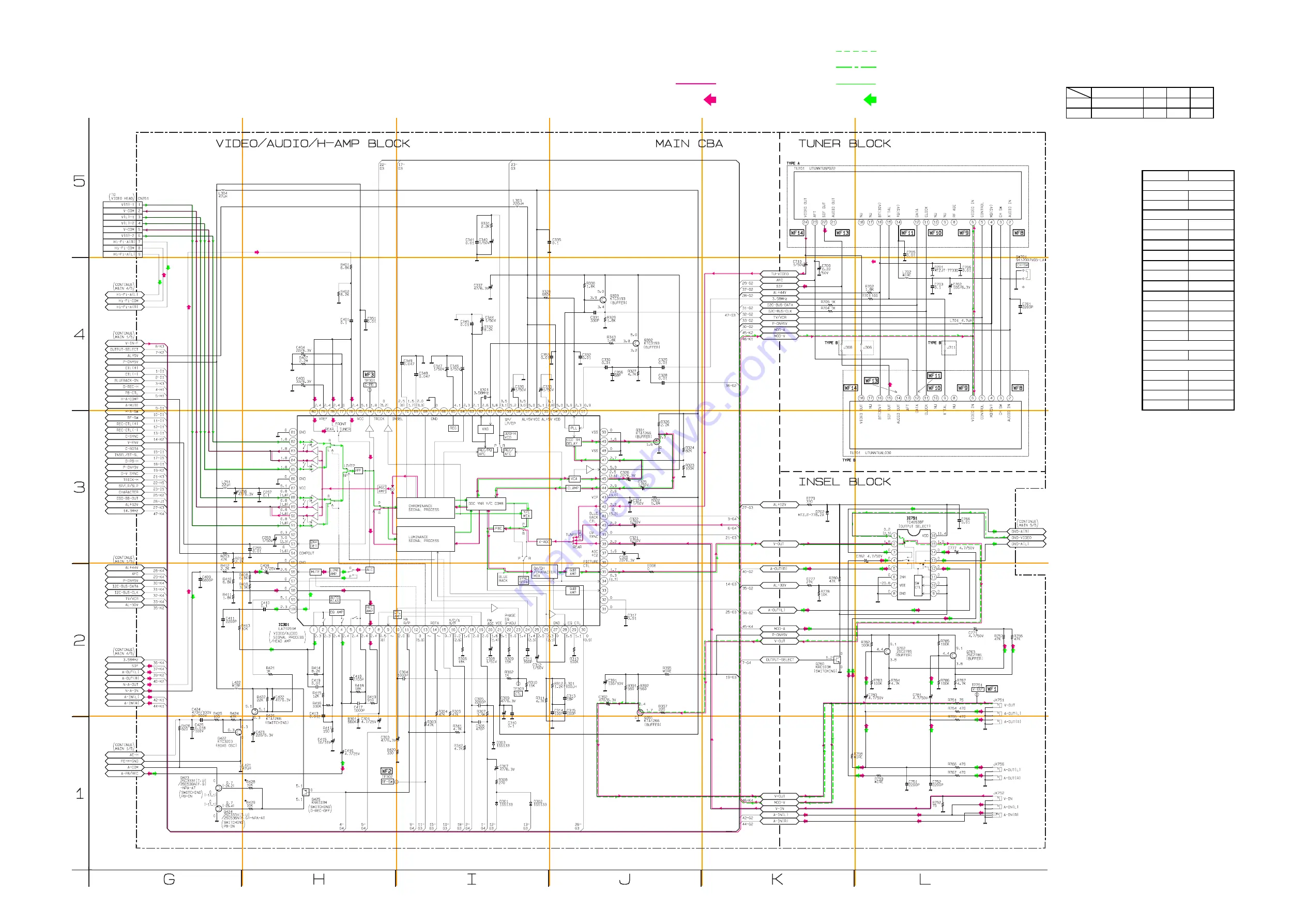Click the WF2 waveform marker near RF-SW
This screenshot has width=1306, height=924.
click(386, 771)
